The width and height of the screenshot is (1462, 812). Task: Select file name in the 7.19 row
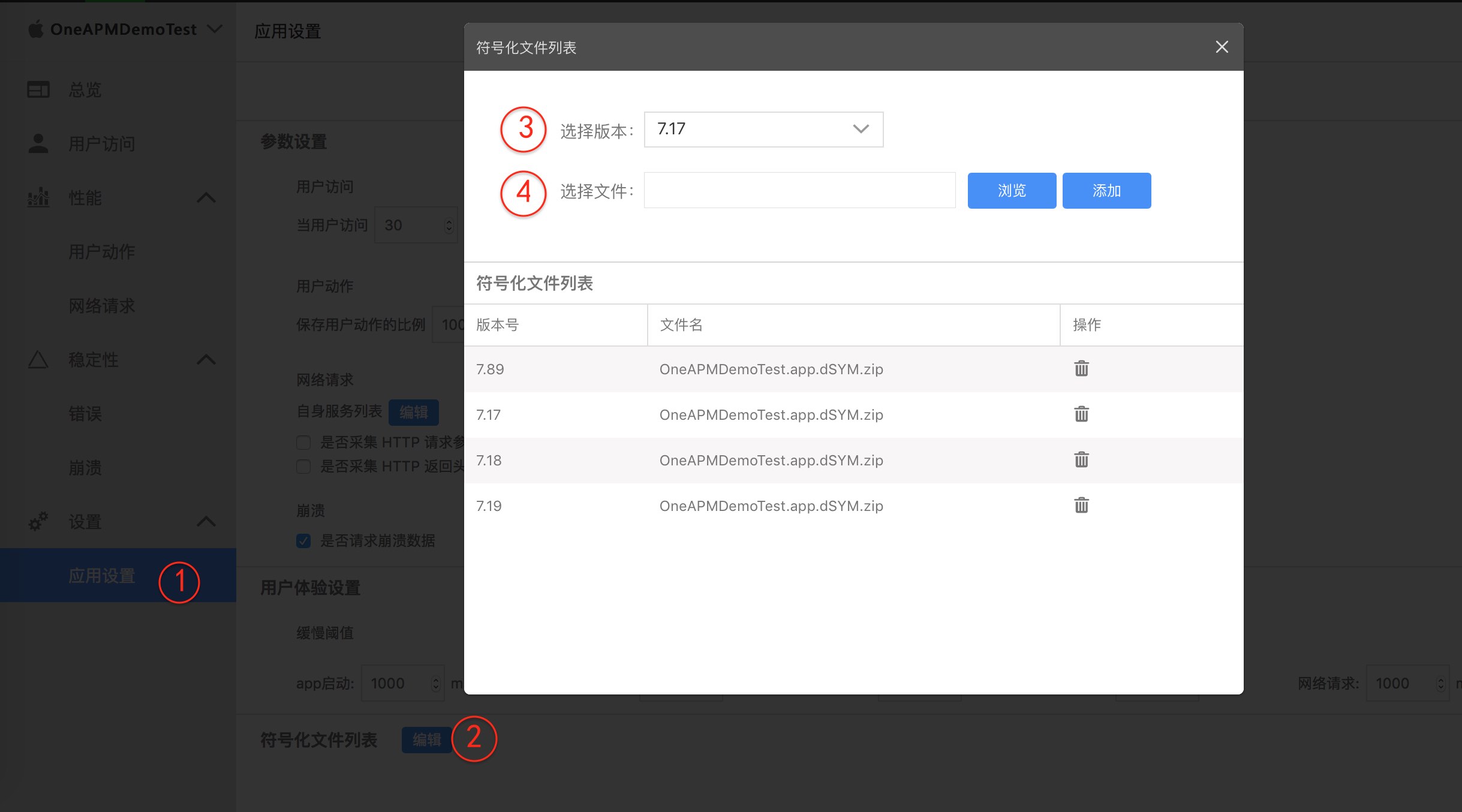[771, 506]
